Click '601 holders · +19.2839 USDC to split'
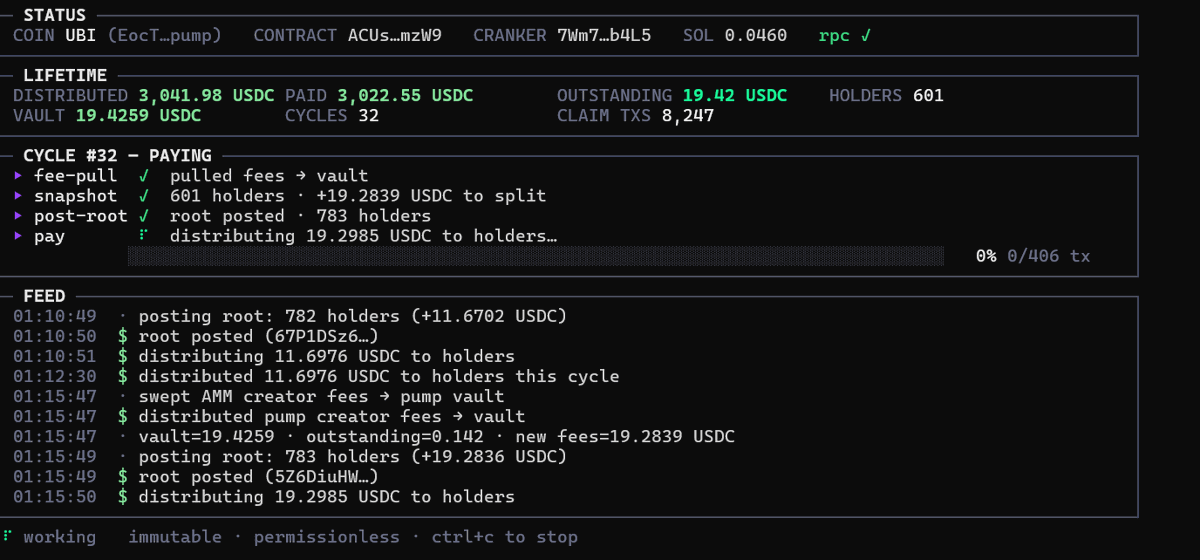The width and height of the screenshot is (1200, 560). [358, 196]
